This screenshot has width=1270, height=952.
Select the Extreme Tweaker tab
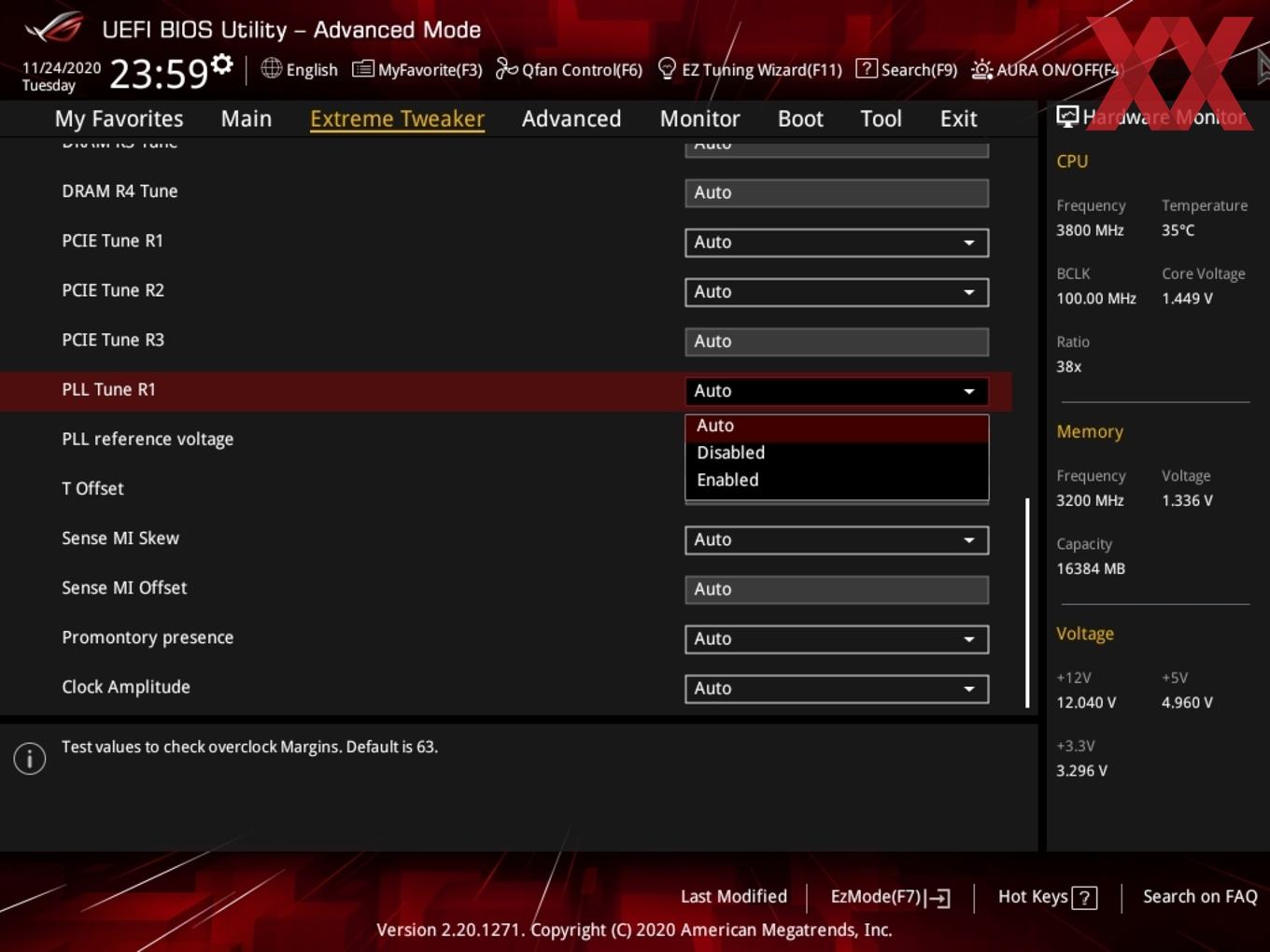pos(397,119)
